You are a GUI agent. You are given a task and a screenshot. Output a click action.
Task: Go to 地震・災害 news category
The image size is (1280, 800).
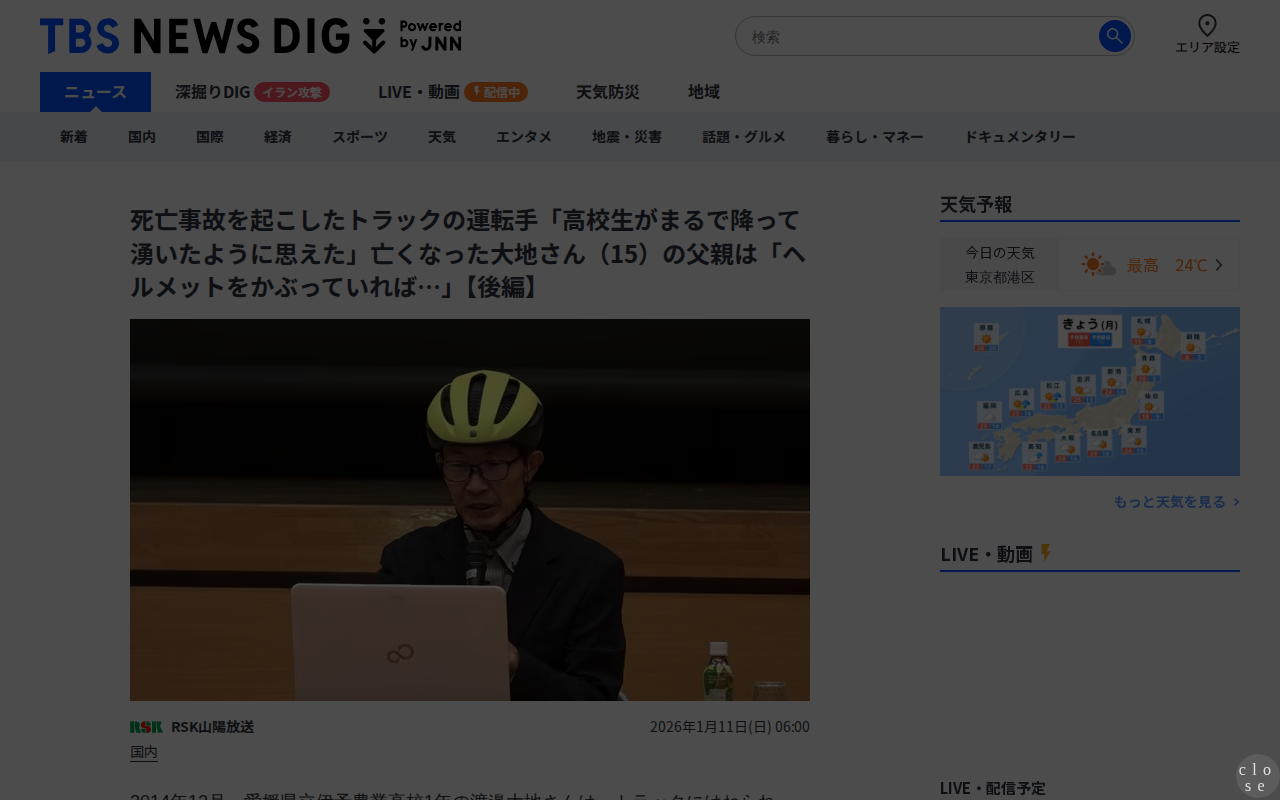(x=627, y=137)
